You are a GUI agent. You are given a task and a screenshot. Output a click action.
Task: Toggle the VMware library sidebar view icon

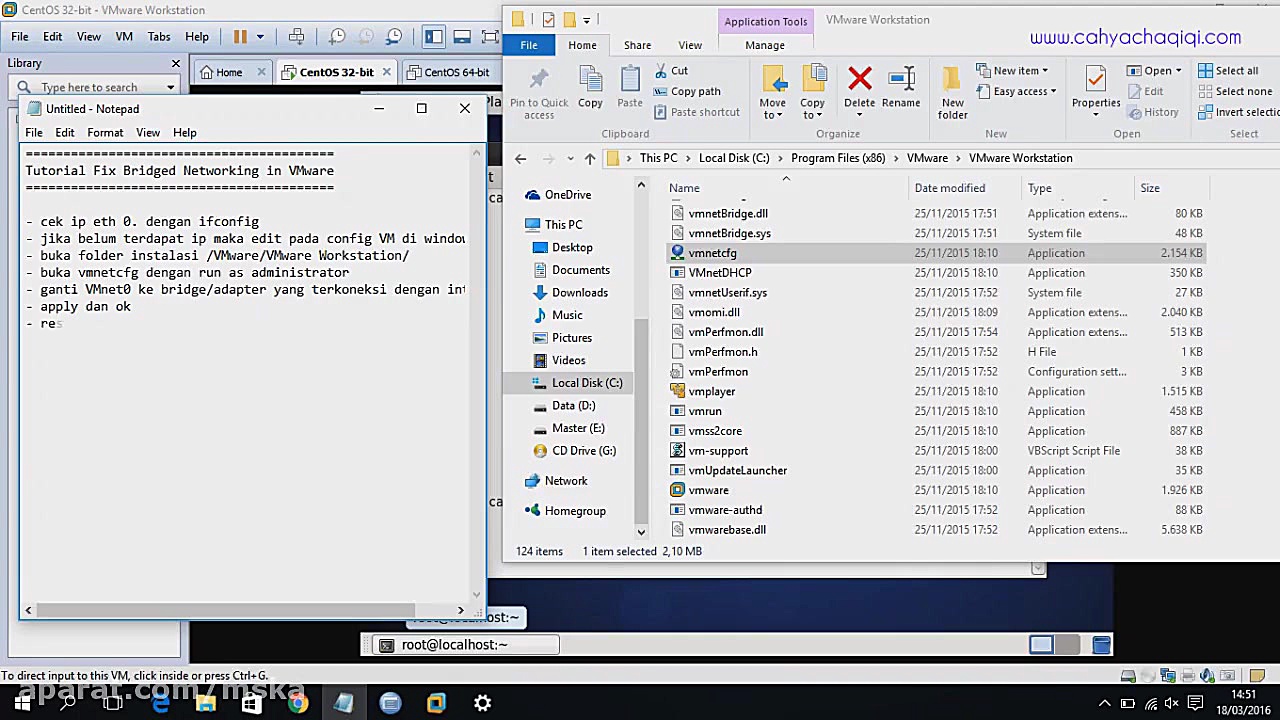[x=433, y=37]
